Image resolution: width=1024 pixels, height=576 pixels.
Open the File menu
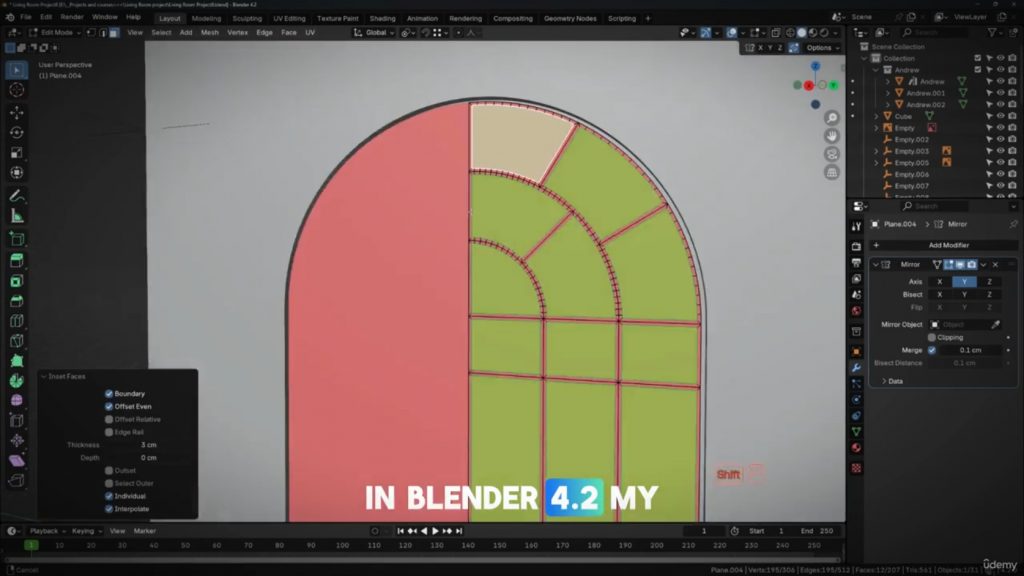(x=25, y=17)
